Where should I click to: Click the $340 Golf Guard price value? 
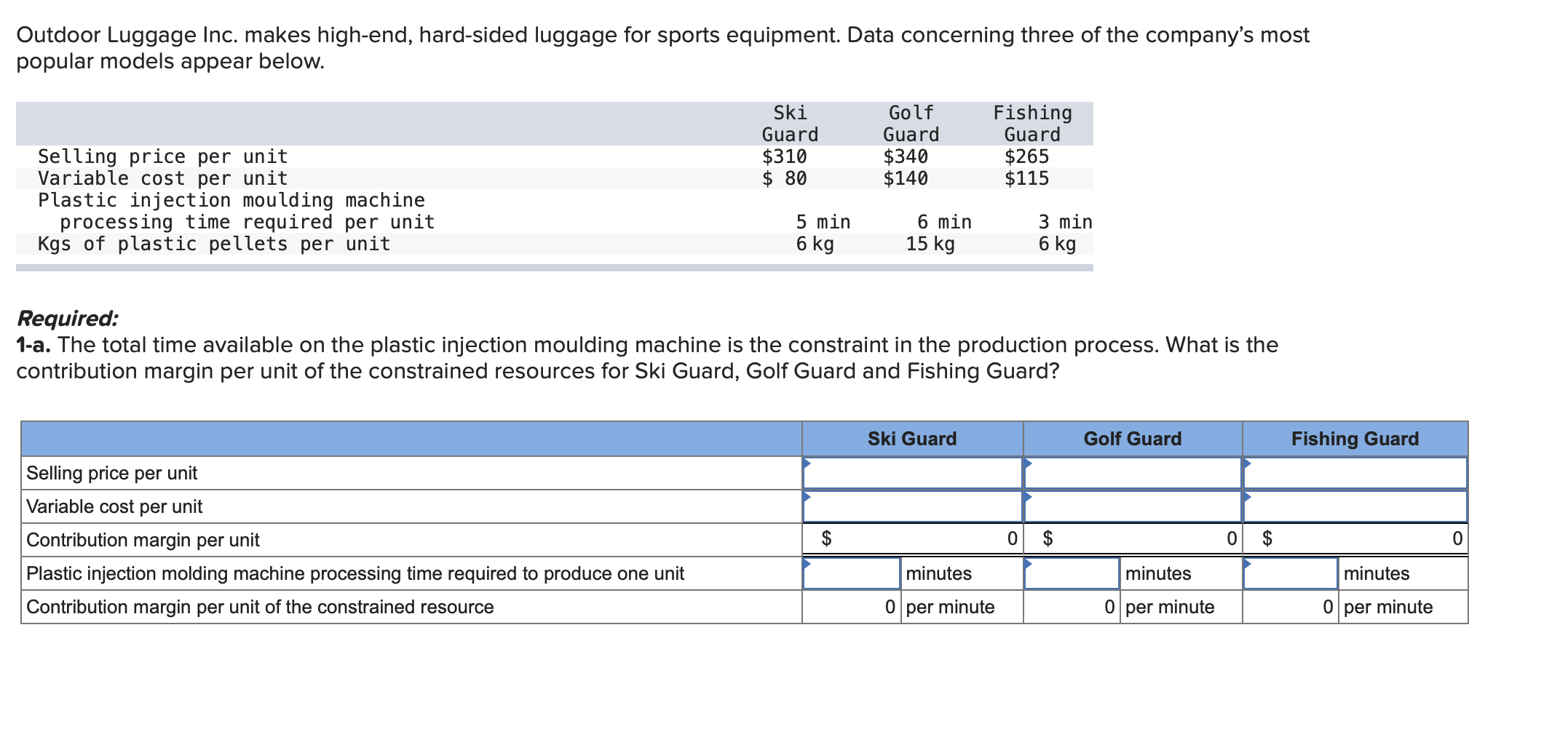[906, 156]
